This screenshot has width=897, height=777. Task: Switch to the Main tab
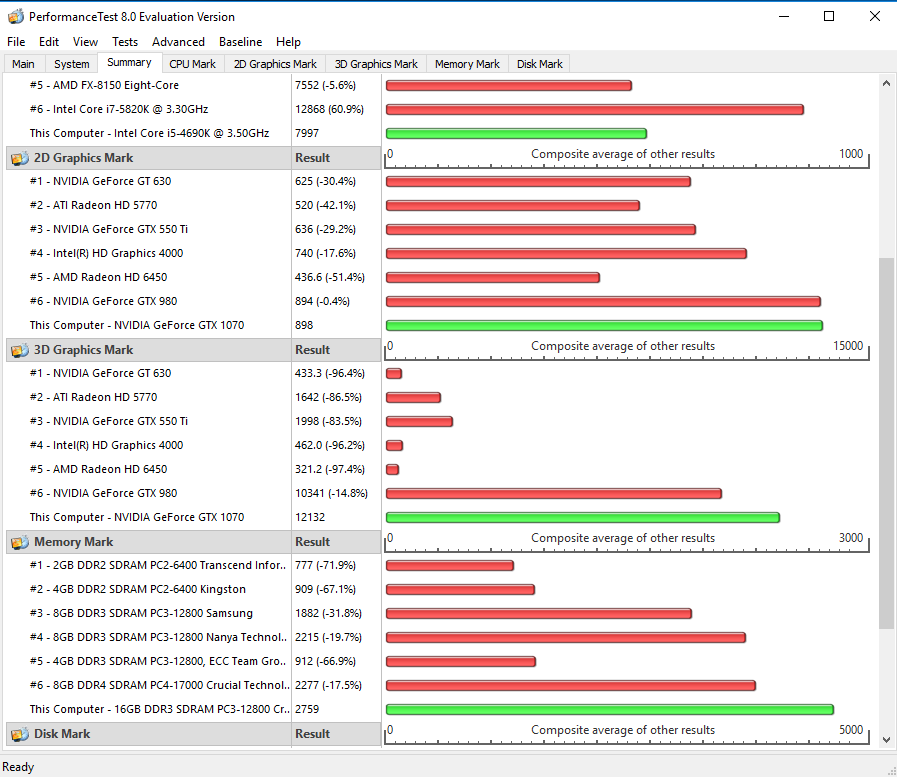23,64
